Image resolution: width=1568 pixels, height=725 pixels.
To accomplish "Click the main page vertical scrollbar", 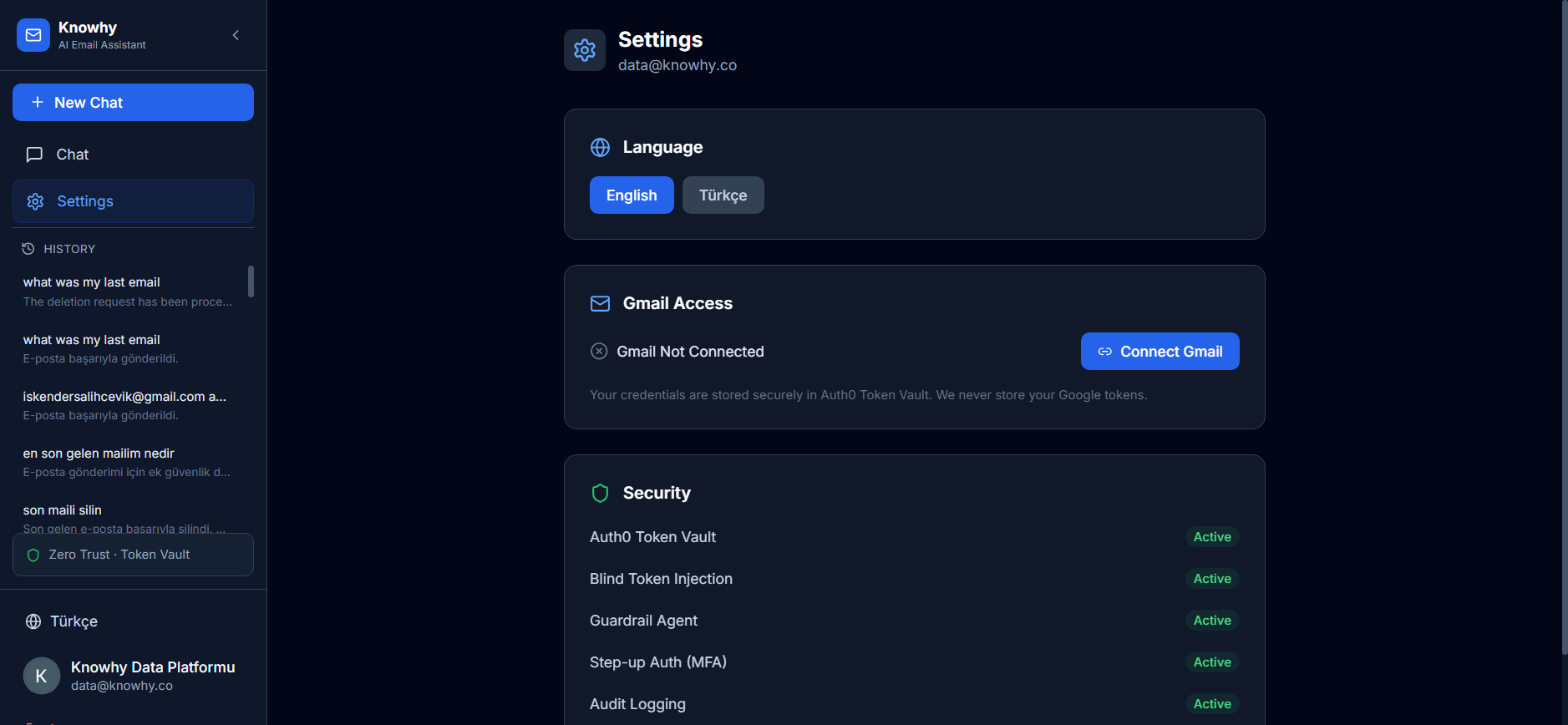I will pos(1565,327).
